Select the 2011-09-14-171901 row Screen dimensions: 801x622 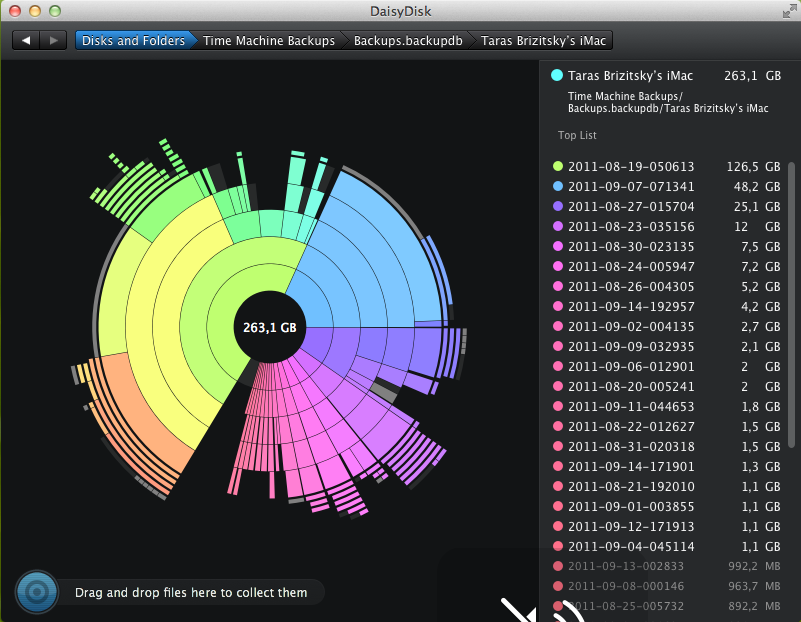(x=667, y=466)
